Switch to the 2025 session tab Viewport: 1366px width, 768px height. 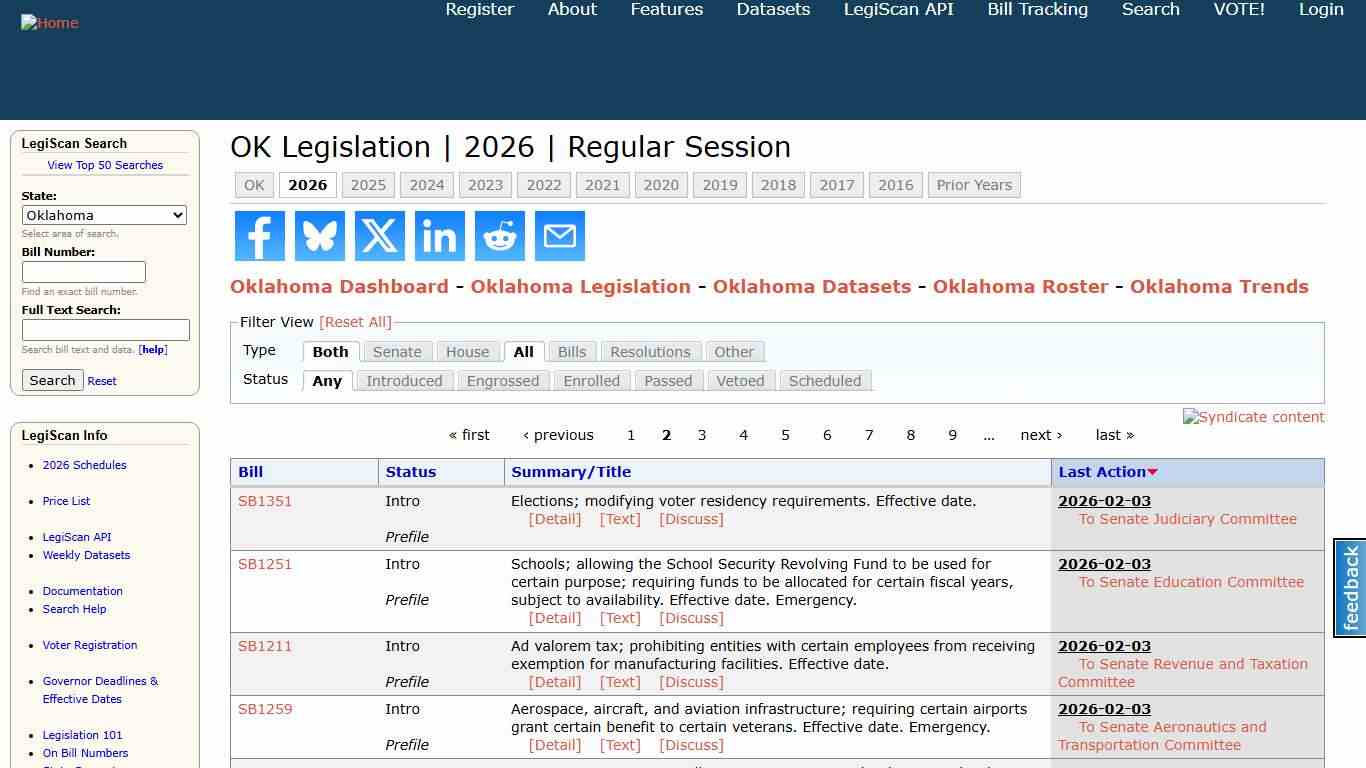[368, 185]
